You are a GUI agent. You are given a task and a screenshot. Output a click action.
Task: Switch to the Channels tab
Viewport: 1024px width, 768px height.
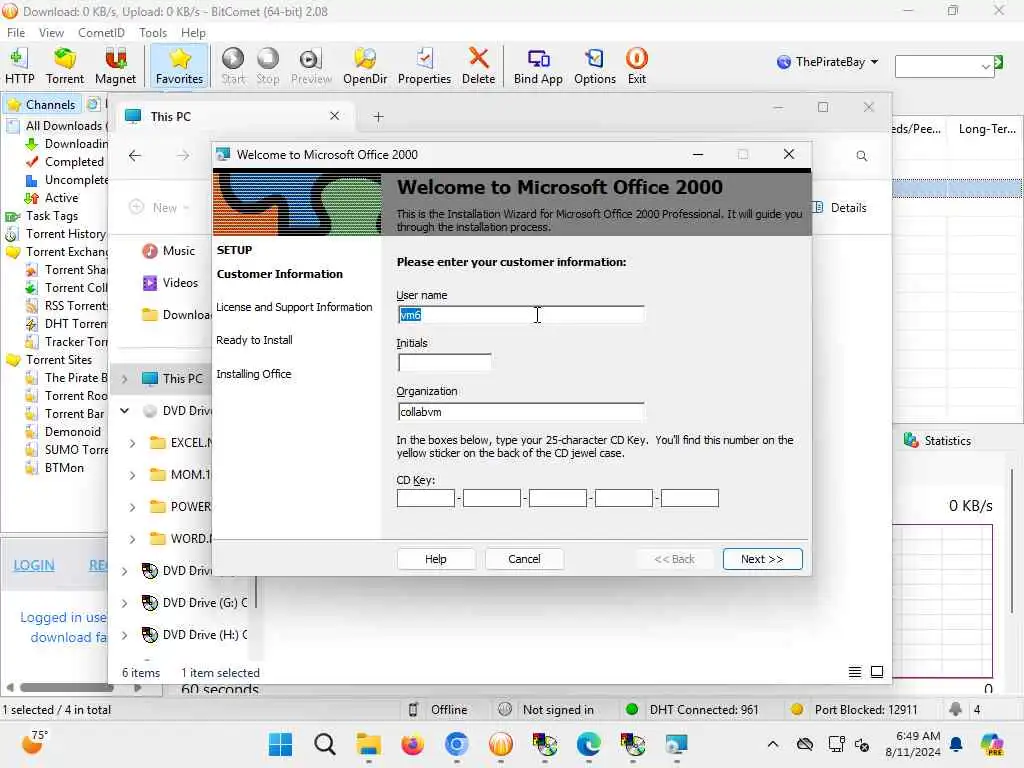(42, 104)
